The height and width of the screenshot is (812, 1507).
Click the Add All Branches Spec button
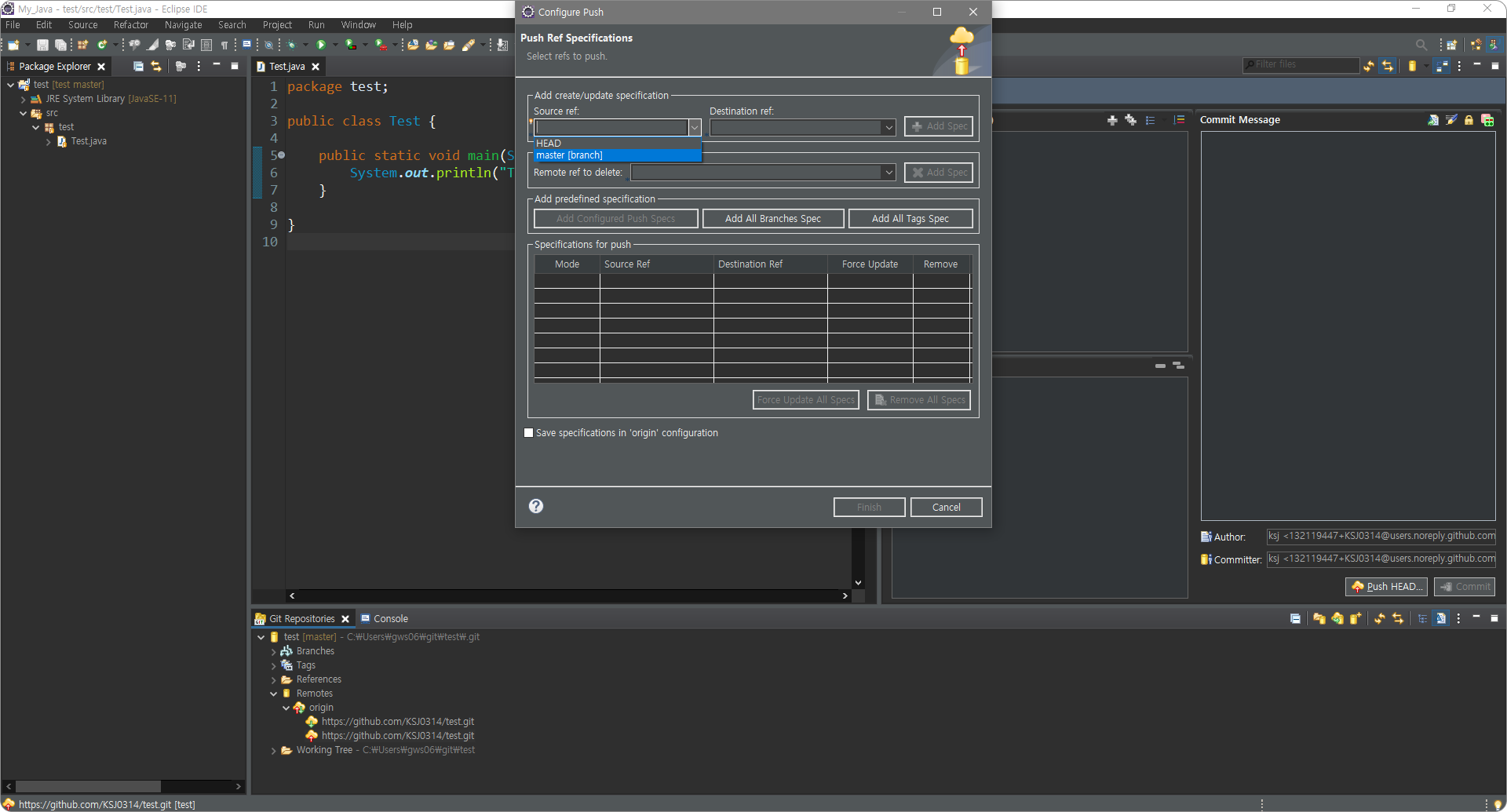click(773, 219)
